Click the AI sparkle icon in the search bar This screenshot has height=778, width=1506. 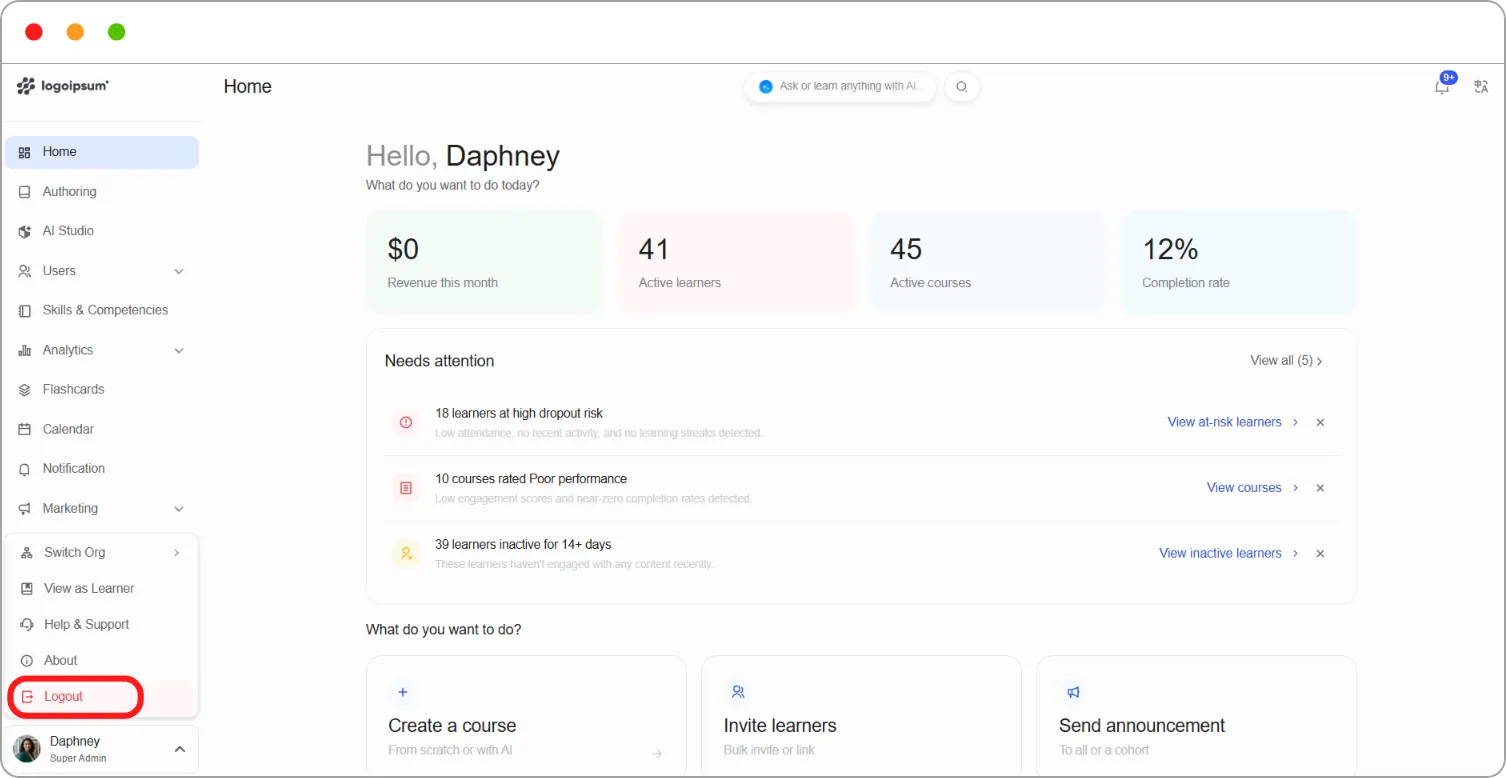pyautogui.click(x=766, y=87)
